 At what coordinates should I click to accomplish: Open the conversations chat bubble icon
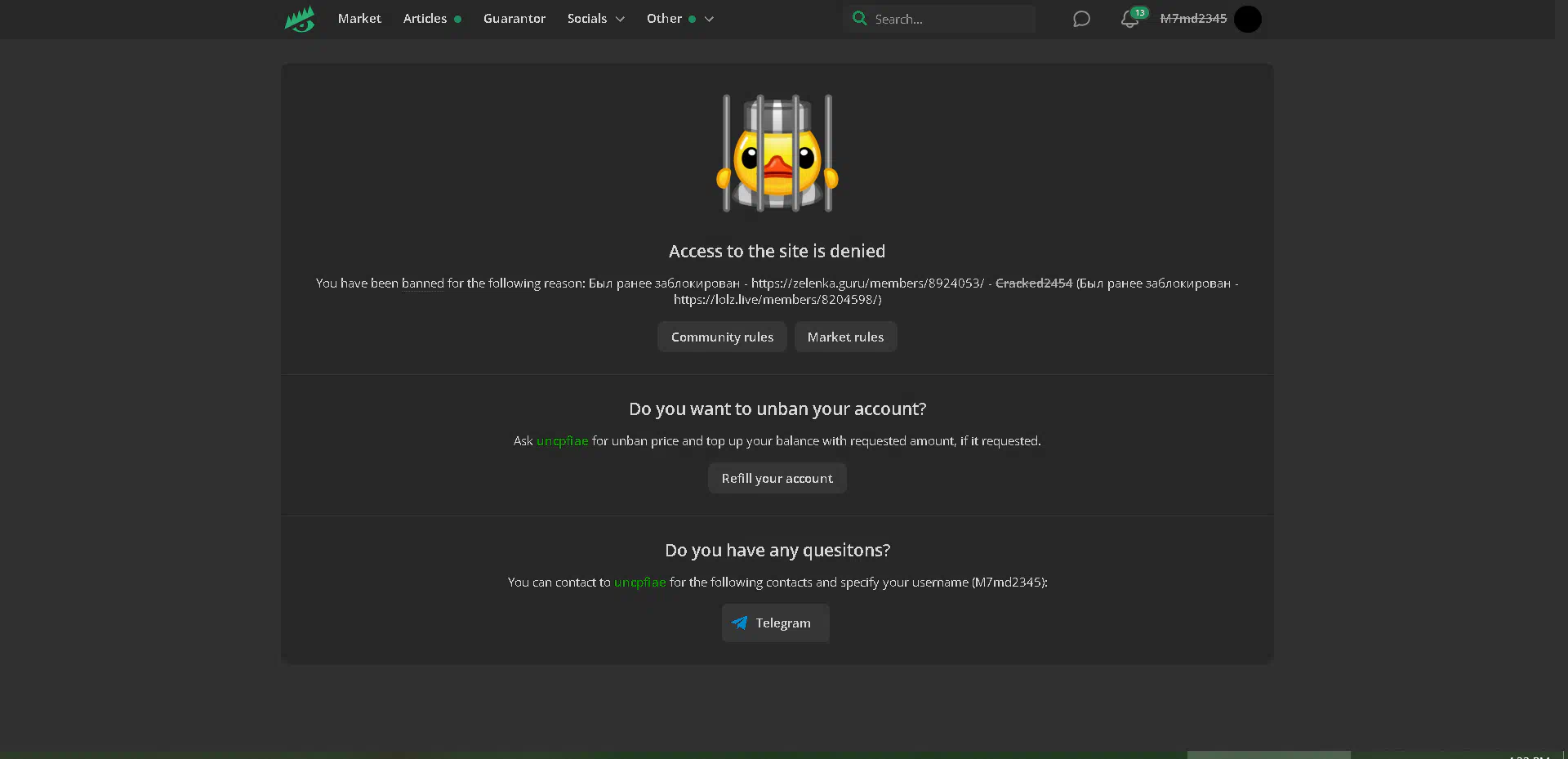click(x=1081, y=19)
